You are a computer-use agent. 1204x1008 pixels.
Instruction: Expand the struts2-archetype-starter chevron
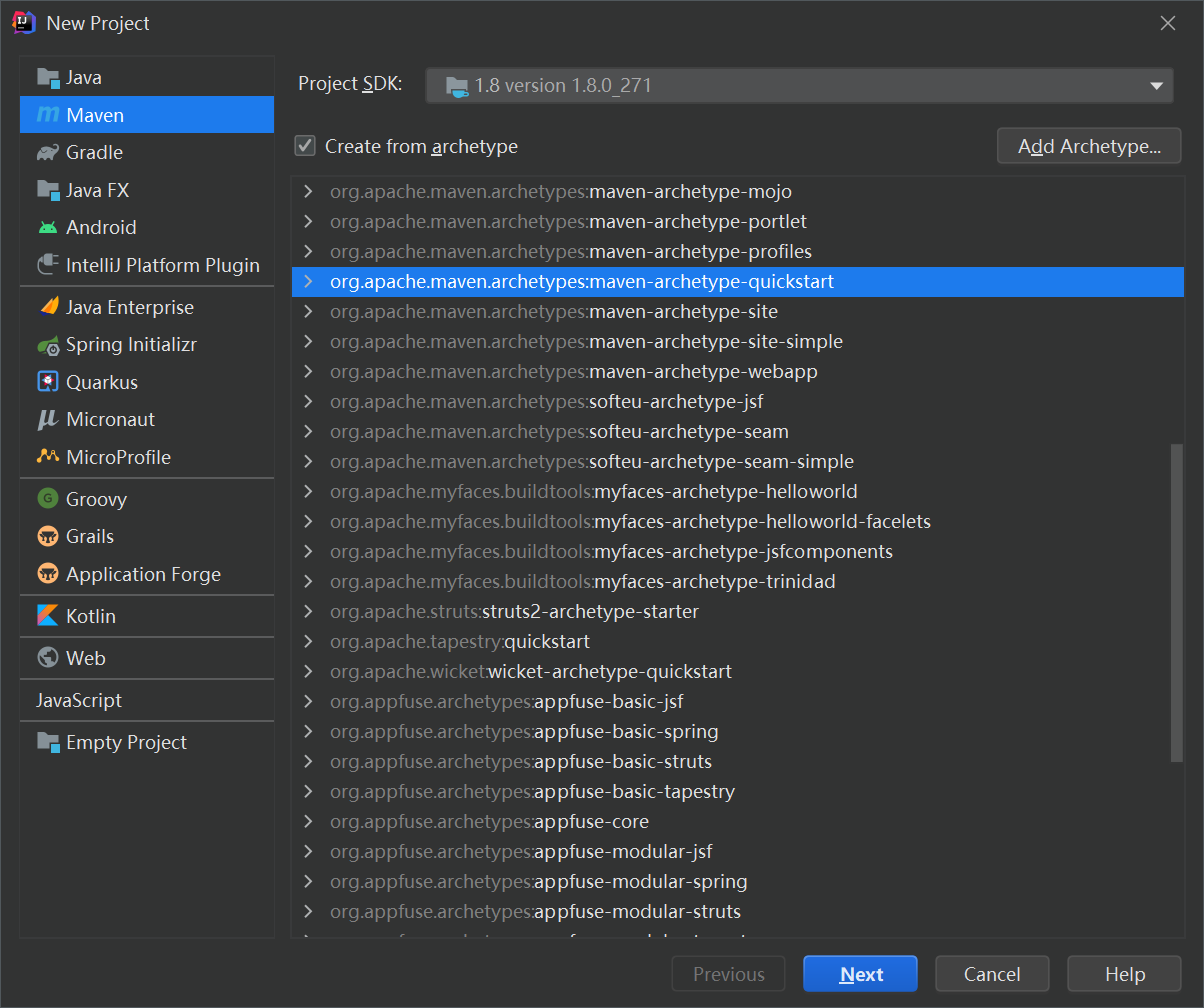[x=308, y=612]
